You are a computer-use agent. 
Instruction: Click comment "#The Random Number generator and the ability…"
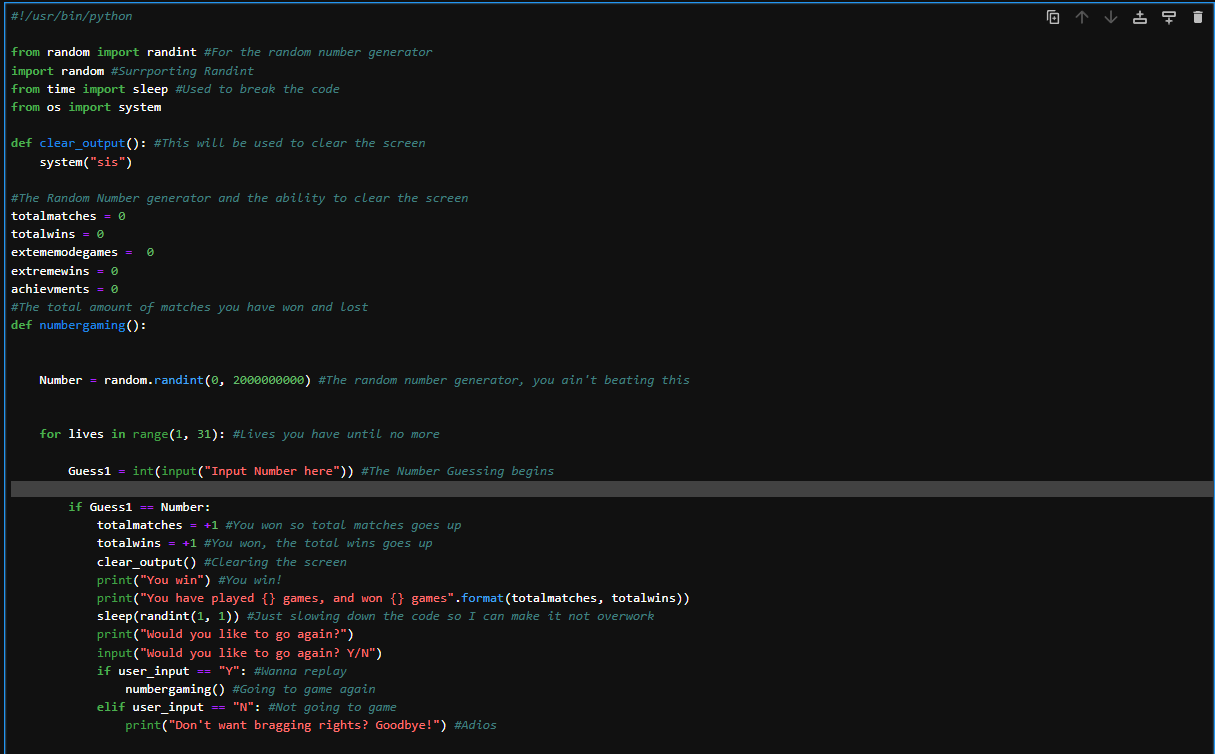tap(240, 198)
